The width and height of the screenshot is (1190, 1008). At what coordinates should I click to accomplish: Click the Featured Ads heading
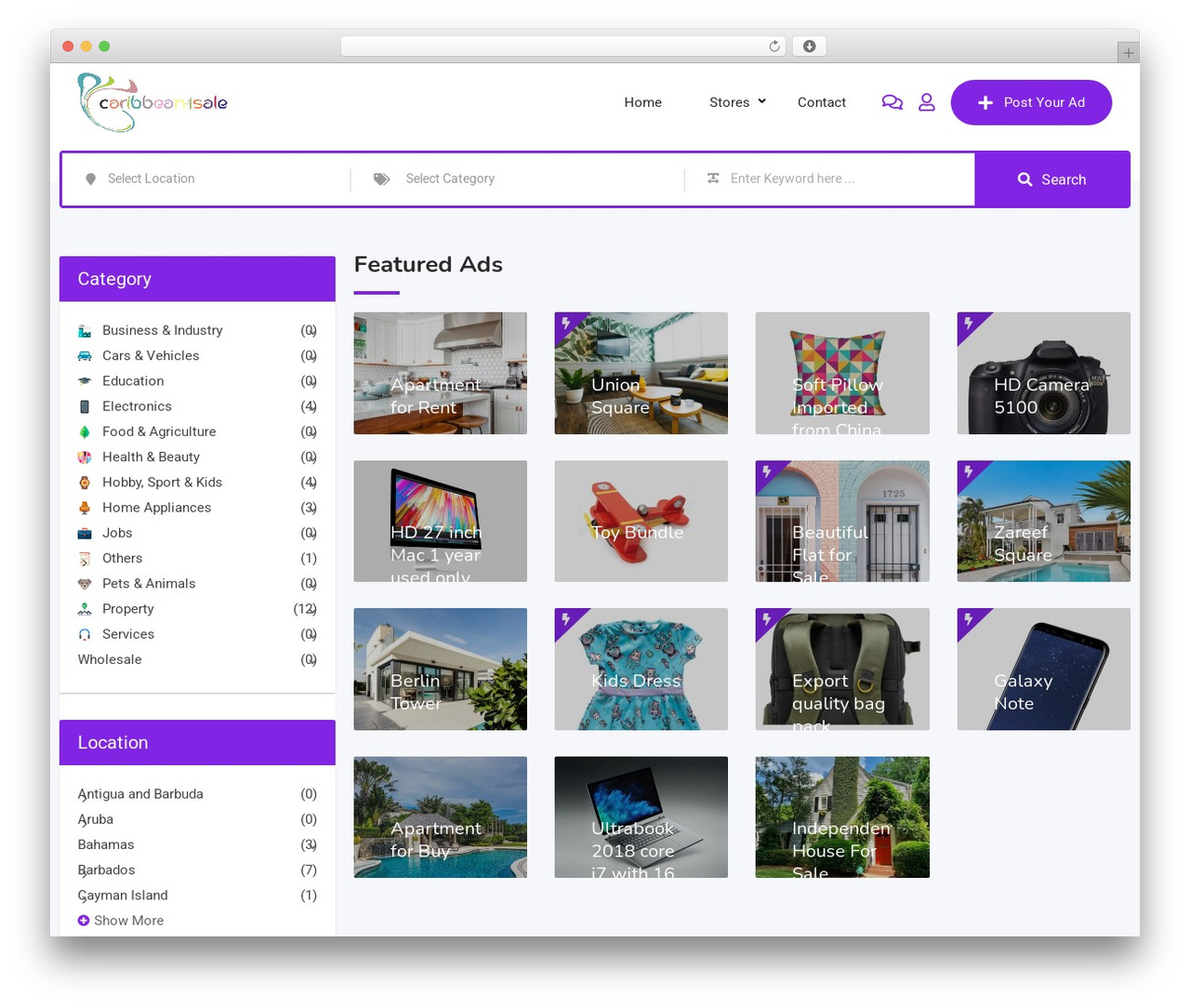tap(429, 265)
